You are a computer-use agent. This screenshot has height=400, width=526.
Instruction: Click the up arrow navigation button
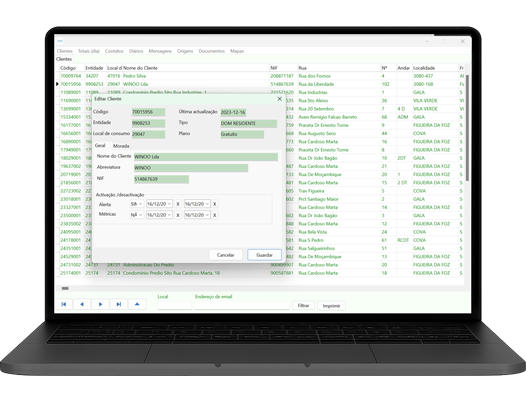pyautogui.click(x=137, y=304)
